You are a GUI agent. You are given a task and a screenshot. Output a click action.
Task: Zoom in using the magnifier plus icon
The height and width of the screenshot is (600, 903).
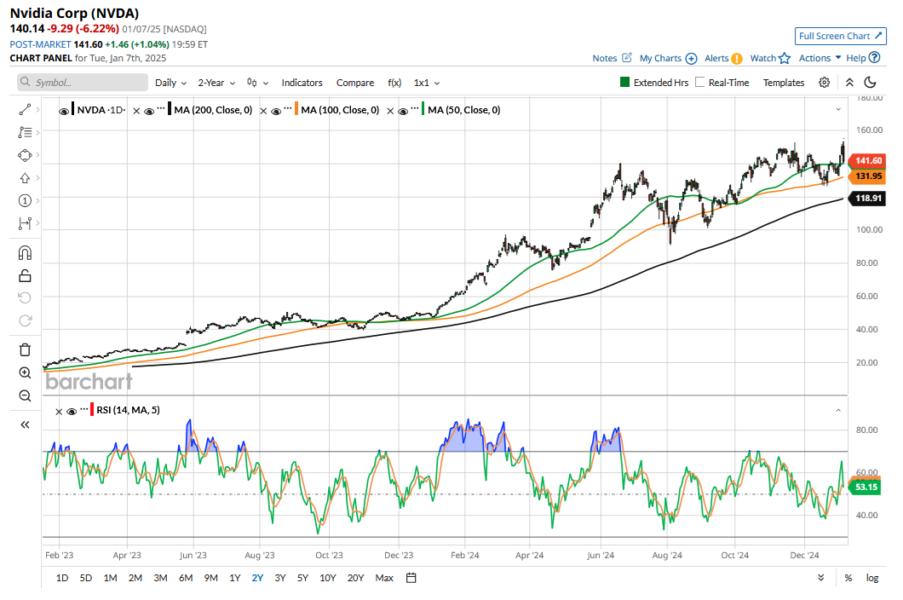point(25,373)
